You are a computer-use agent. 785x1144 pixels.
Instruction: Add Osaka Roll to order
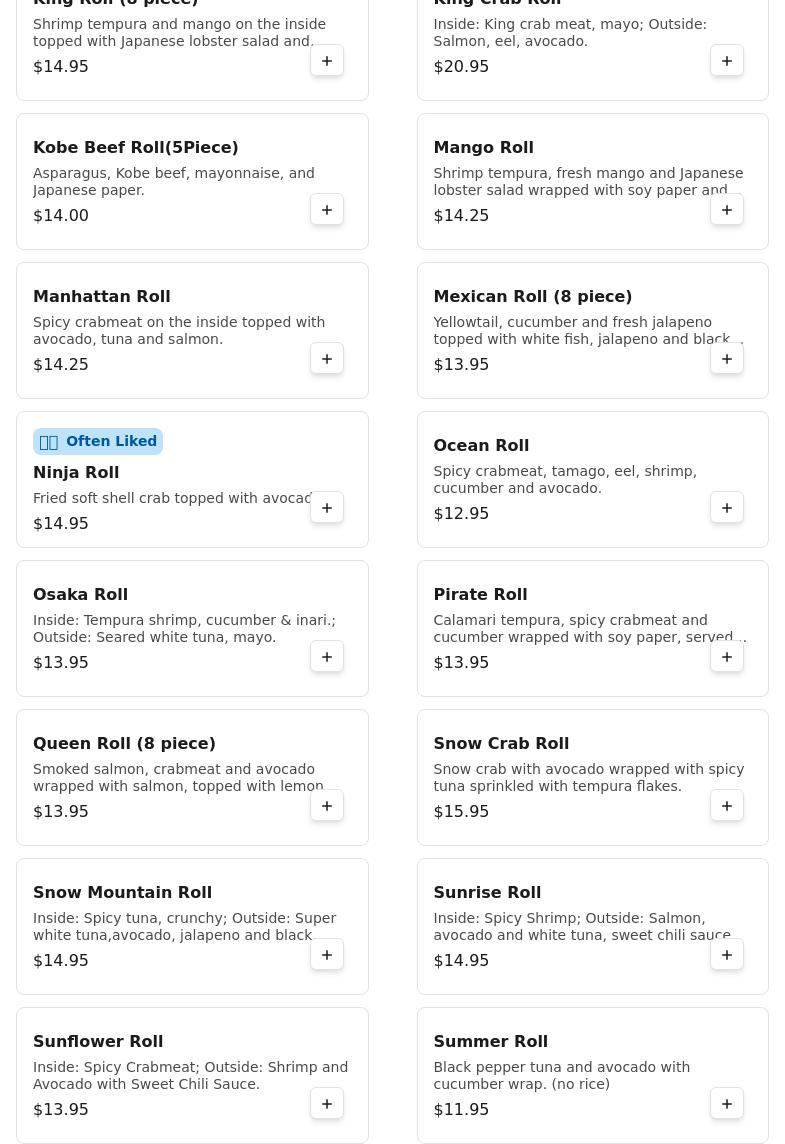coord(327,657)
